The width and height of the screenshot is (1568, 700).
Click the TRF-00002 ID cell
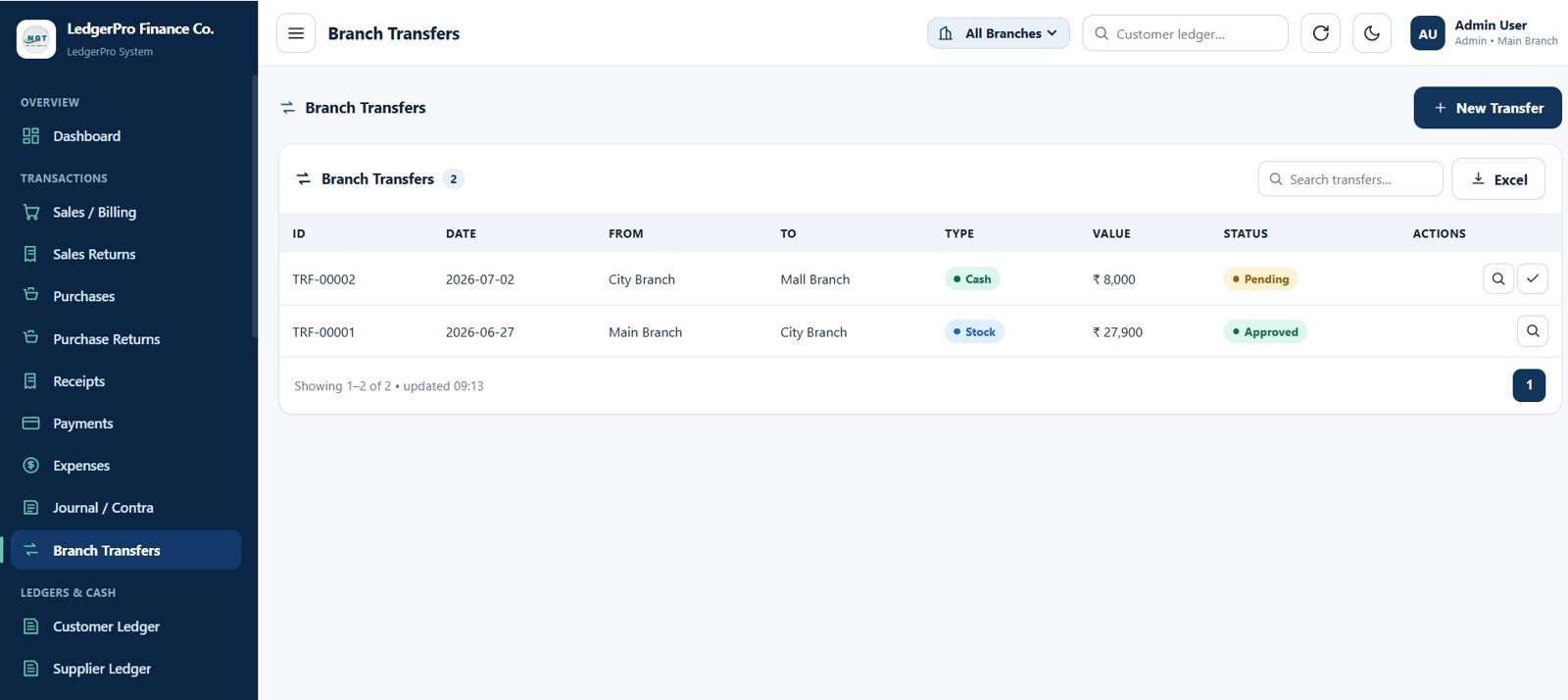[x=323, y=279]
